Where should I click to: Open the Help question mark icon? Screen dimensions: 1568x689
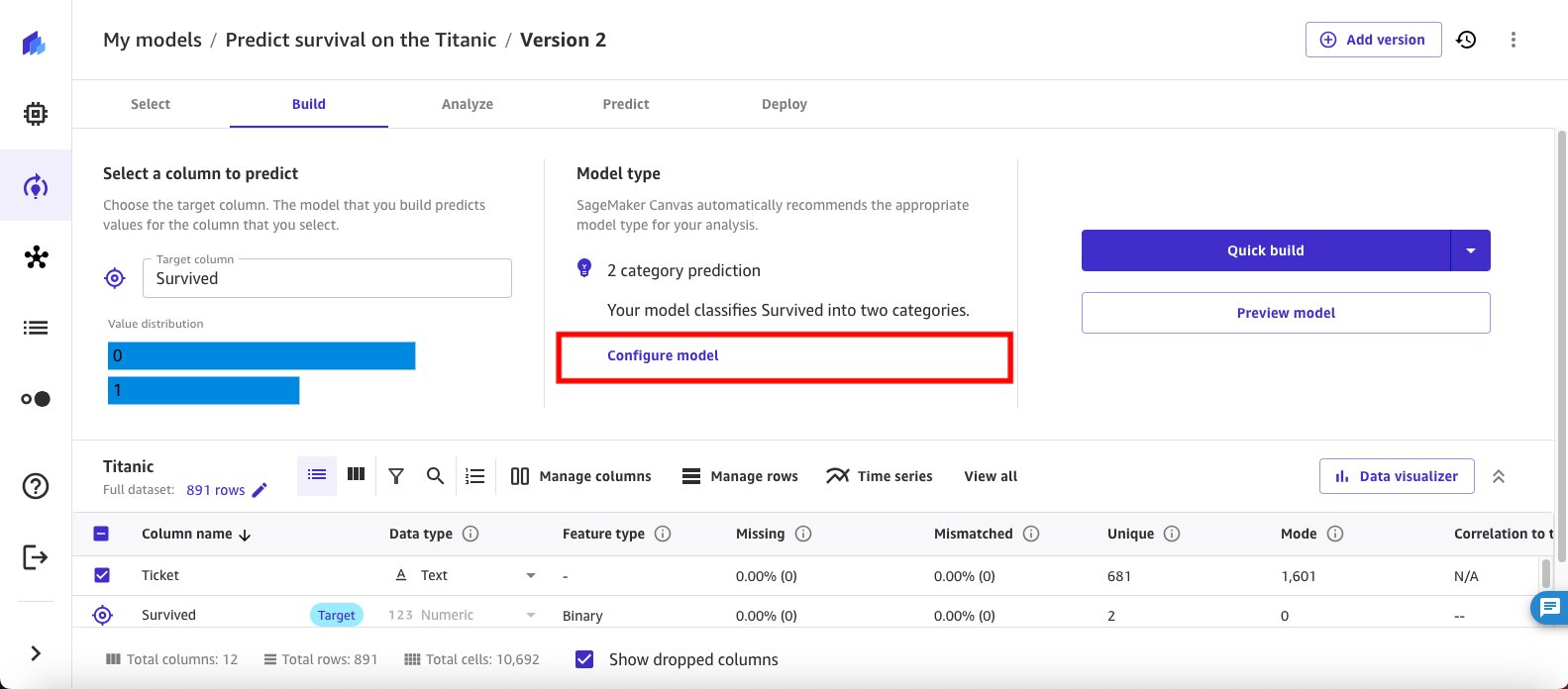(x=36, y=486)
